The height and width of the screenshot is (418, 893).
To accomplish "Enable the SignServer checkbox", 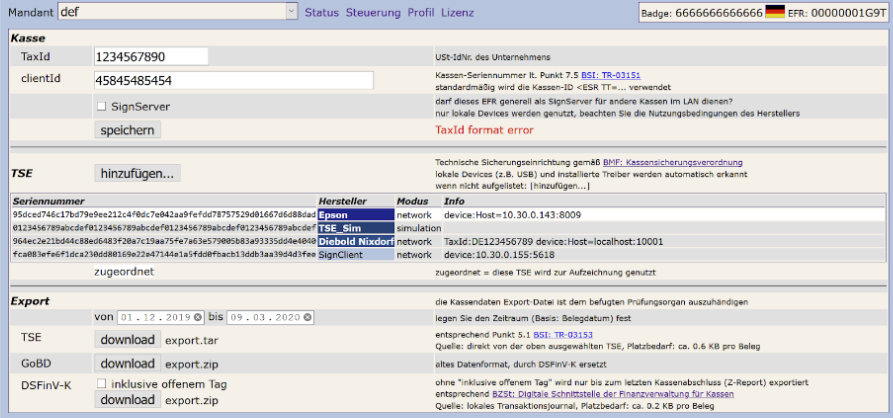I will click(x=101, y=106).
